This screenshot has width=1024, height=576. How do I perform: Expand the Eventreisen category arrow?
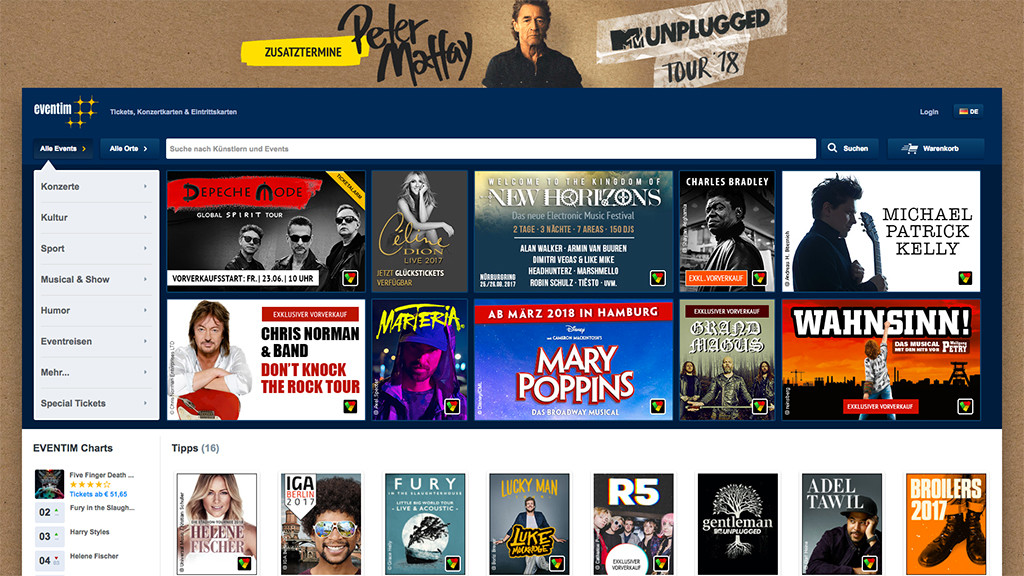[145, 342]
